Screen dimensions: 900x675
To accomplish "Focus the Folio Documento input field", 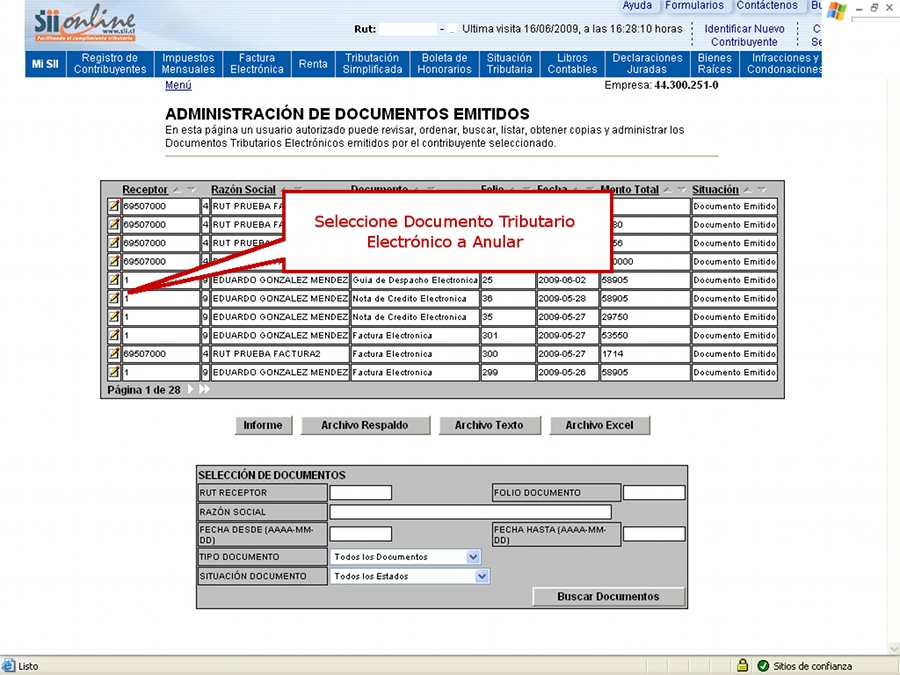I will [654, 492].
